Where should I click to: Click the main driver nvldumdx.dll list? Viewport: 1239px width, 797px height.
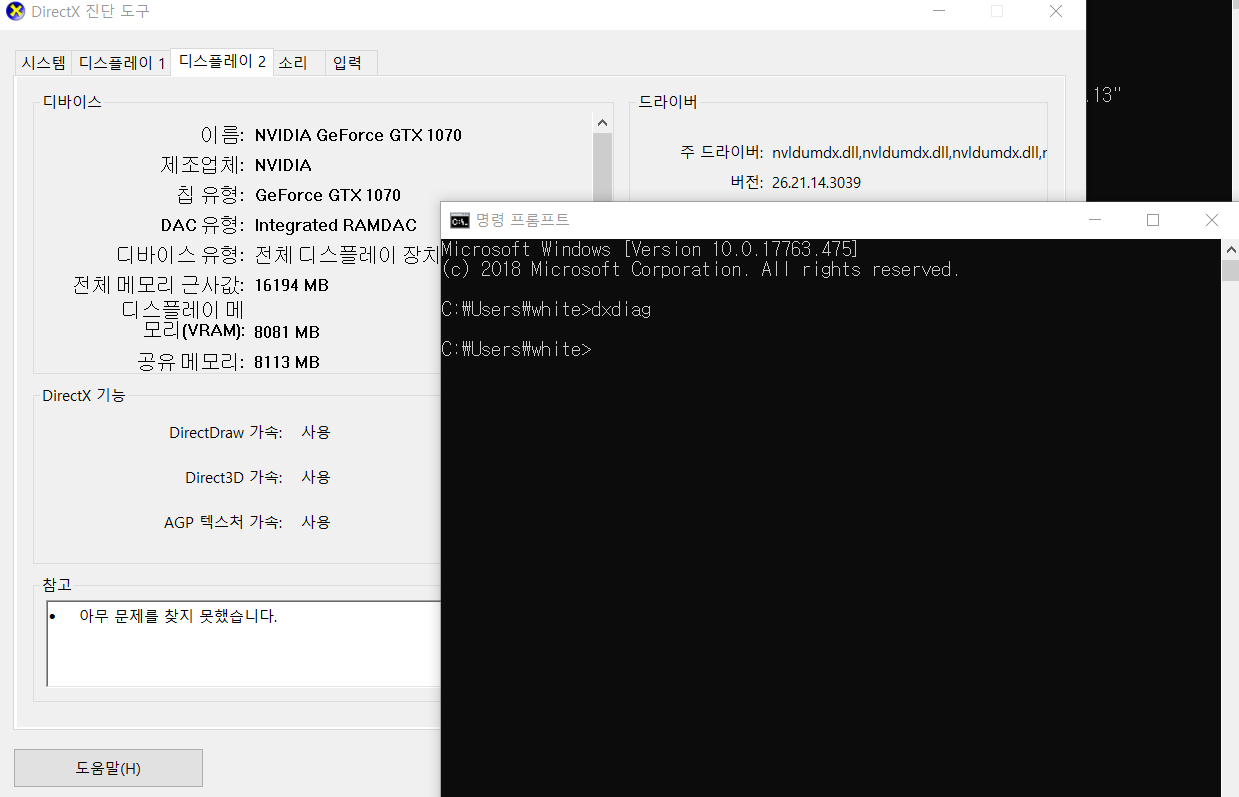coord(909,152)
